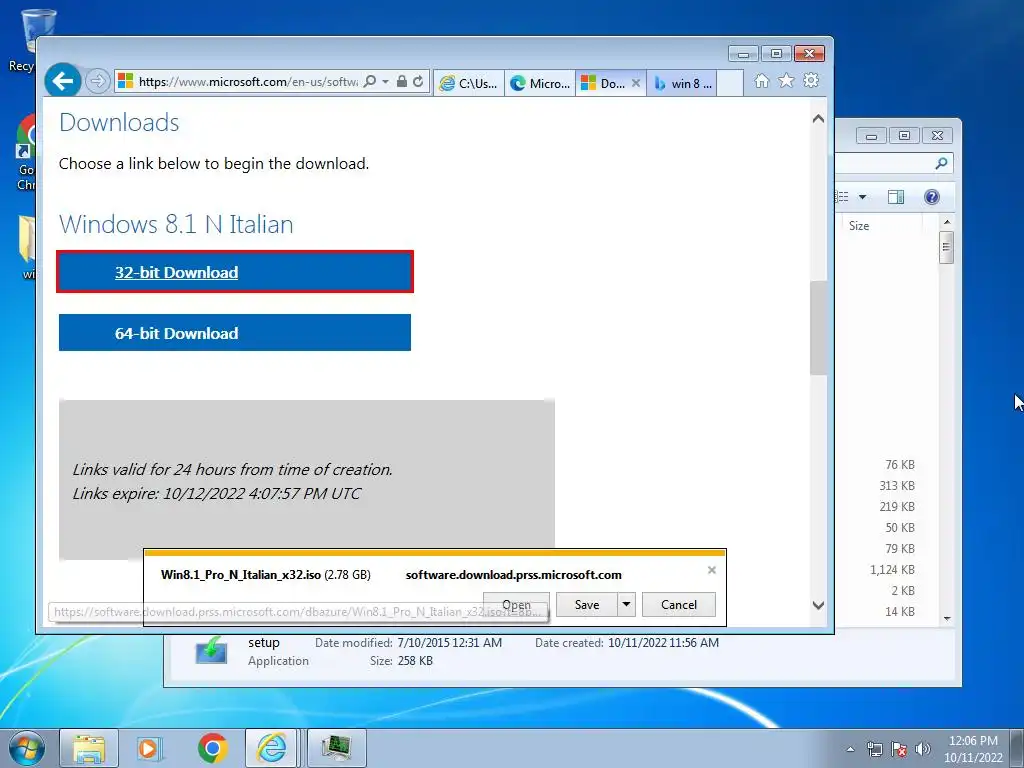Click the vertical scrollbar thumb of webpage

pos(818,328)
